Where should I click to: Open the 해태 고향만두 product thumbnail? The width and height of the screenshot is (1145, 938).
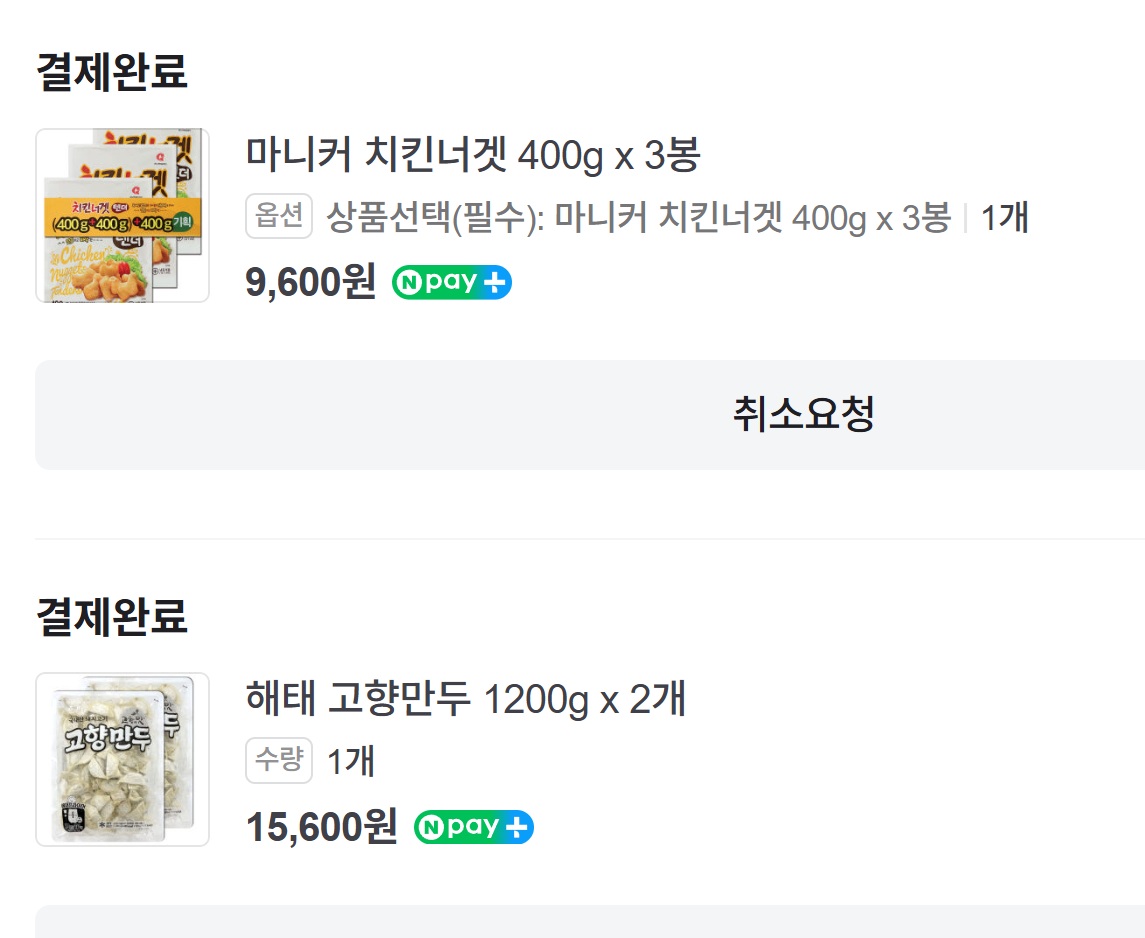[122, 759]
